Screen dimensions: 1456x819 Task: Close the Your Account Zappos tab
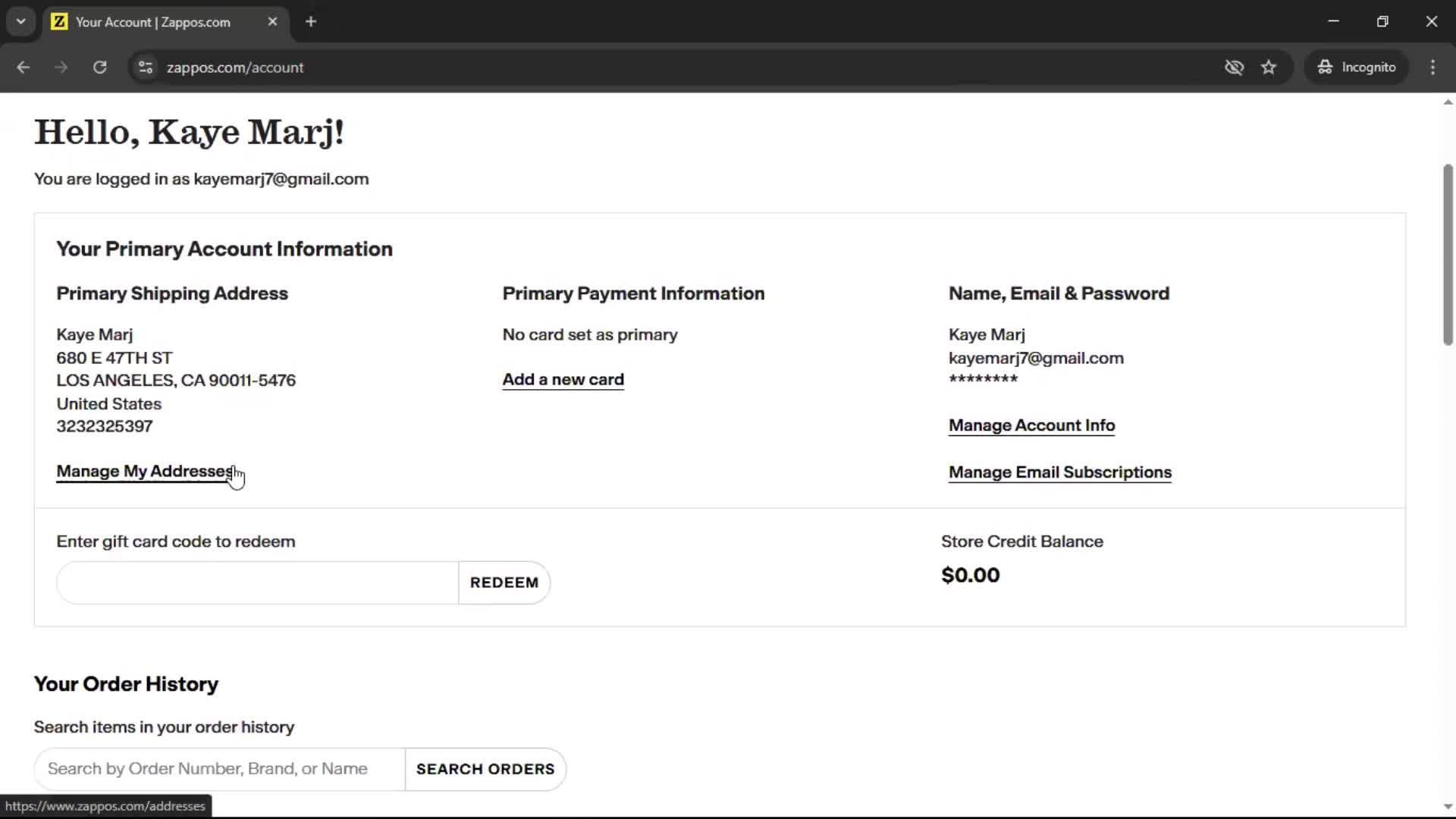click(x=272, y=22)
